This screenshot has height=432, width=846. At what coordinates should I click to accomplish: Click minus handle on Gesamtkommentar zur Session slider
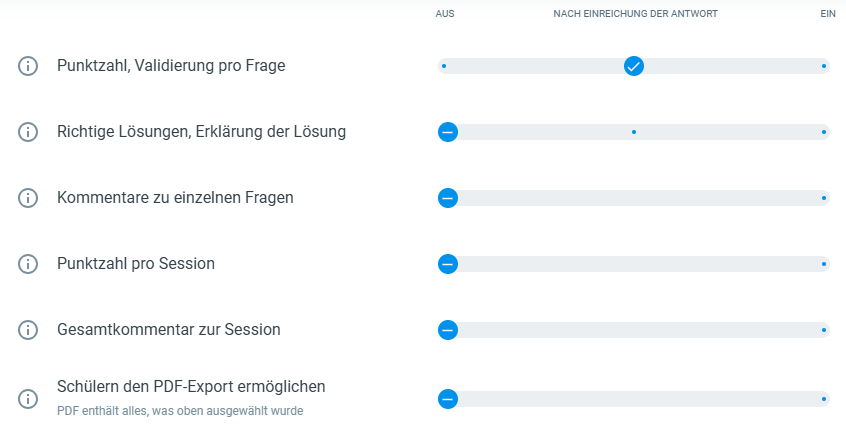coord(448,330)
